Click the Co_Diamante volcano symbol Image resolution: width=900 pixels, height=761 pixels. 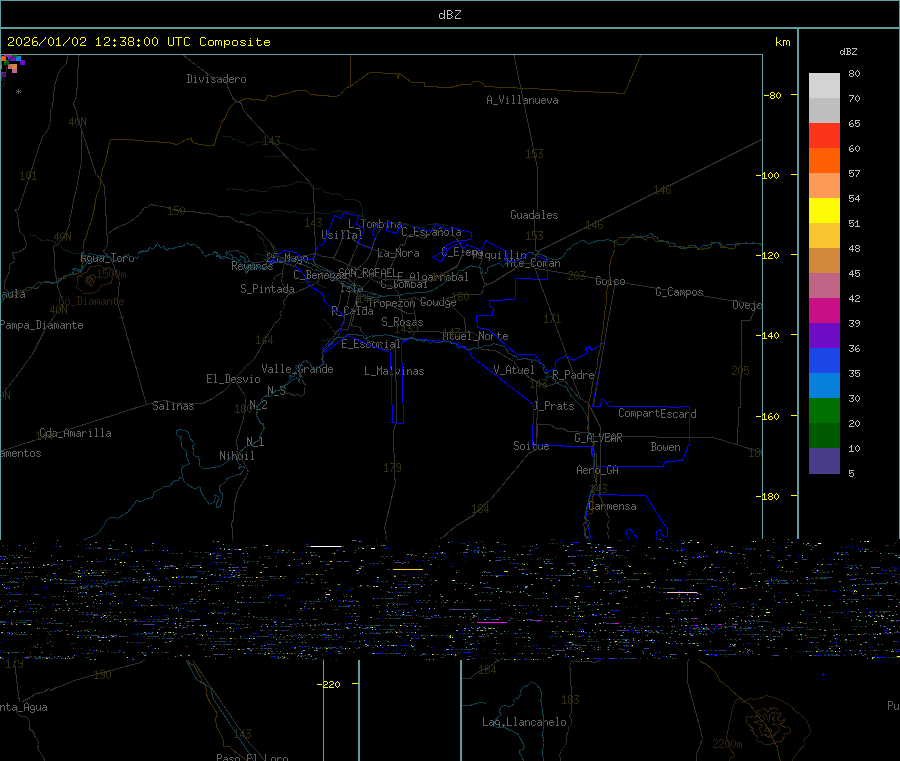click(x=91, y=280)
